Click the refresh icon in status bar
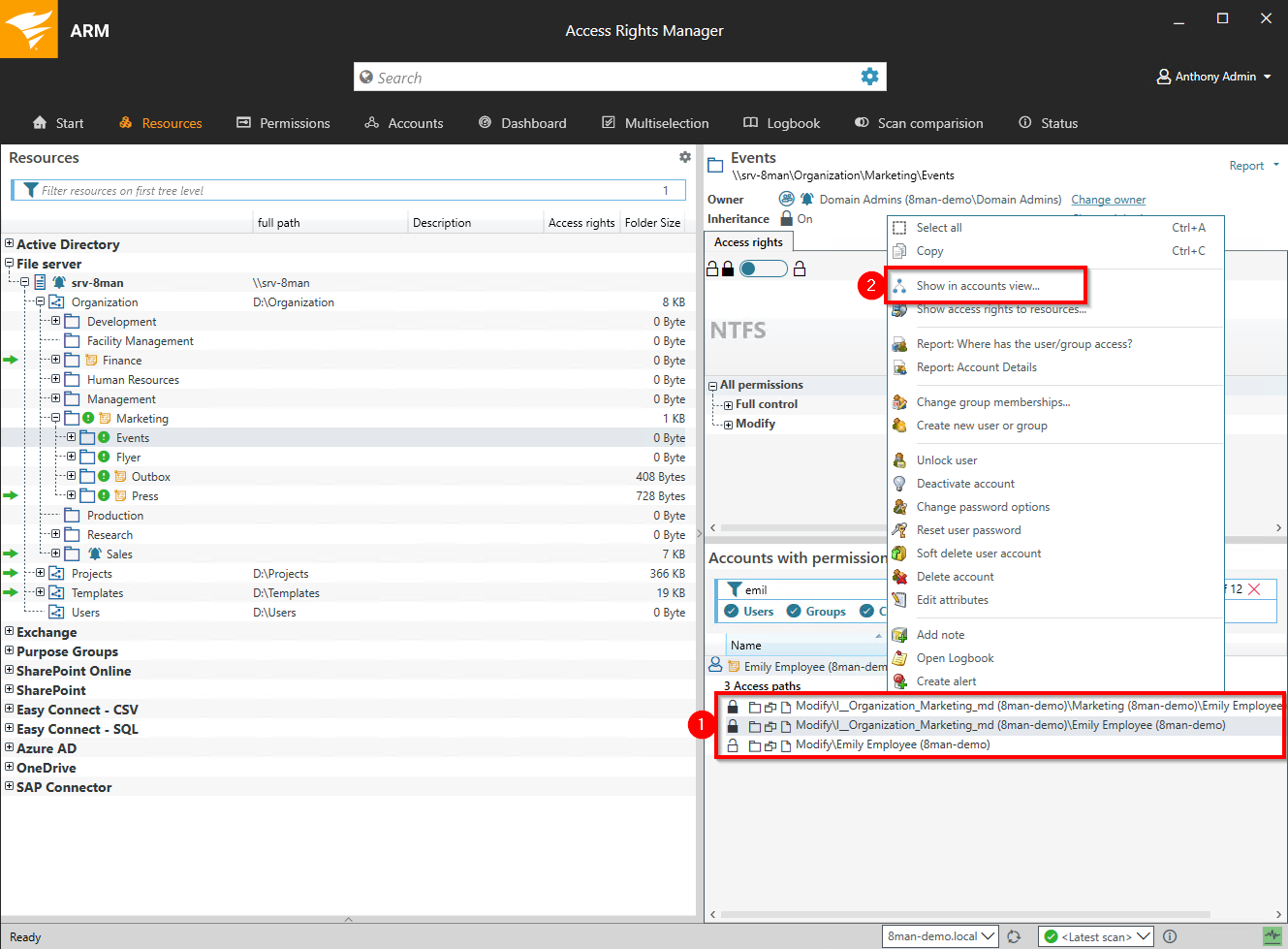The height and width of the screenshot is (949, 1288). (x=1014, y=936)
